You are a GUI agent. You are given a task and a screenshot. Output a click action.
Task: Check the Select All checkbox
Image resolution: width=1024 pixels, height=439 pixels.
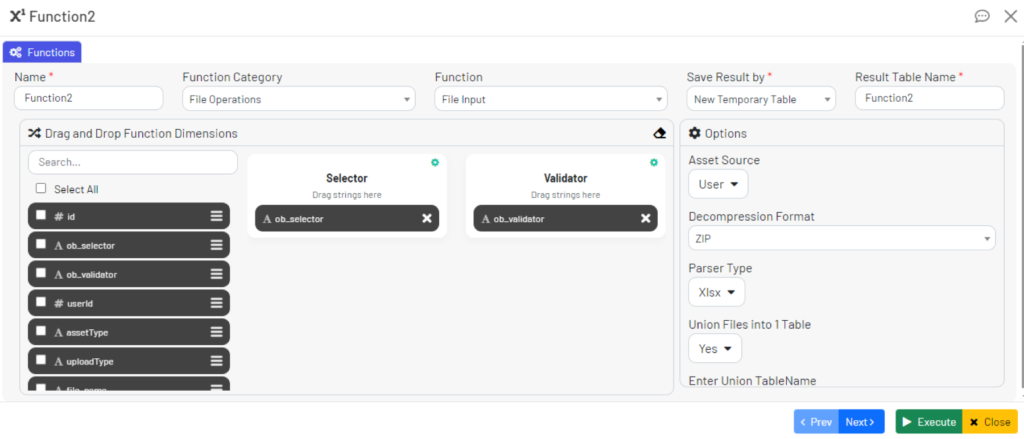tap(41, 188)
